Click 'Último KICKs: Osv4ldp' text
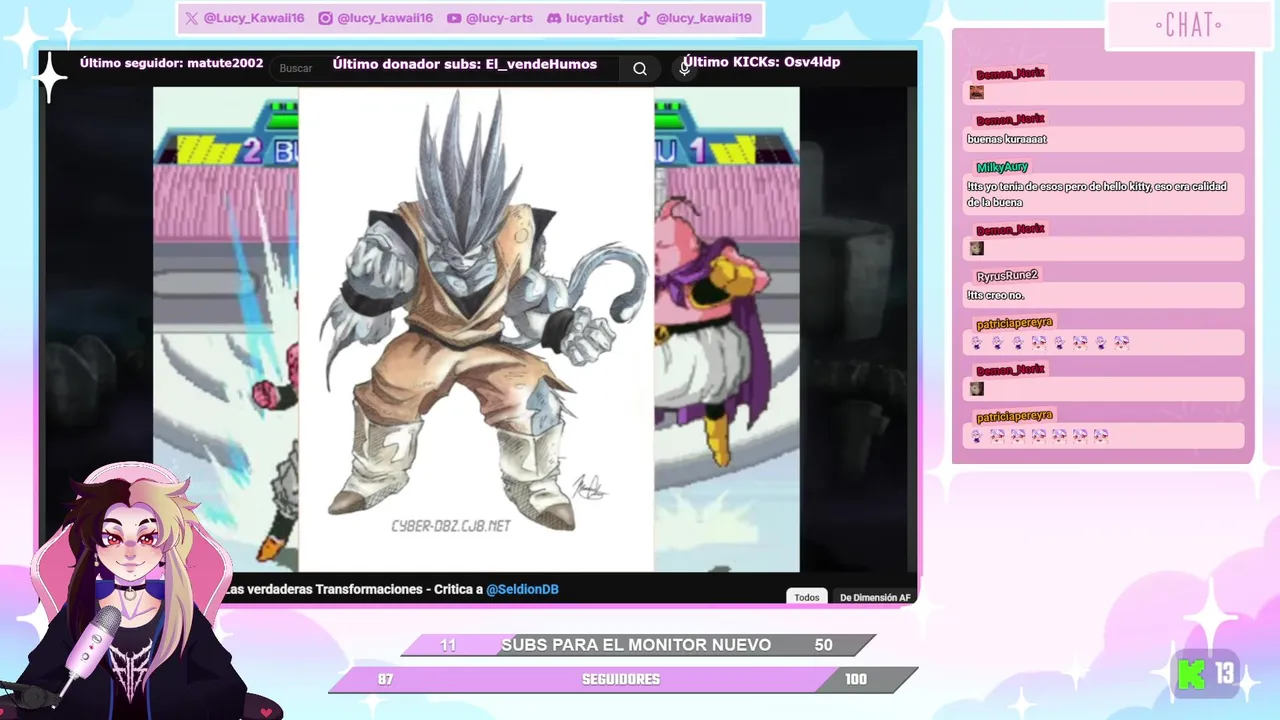1280x720 pixels. 760,62
